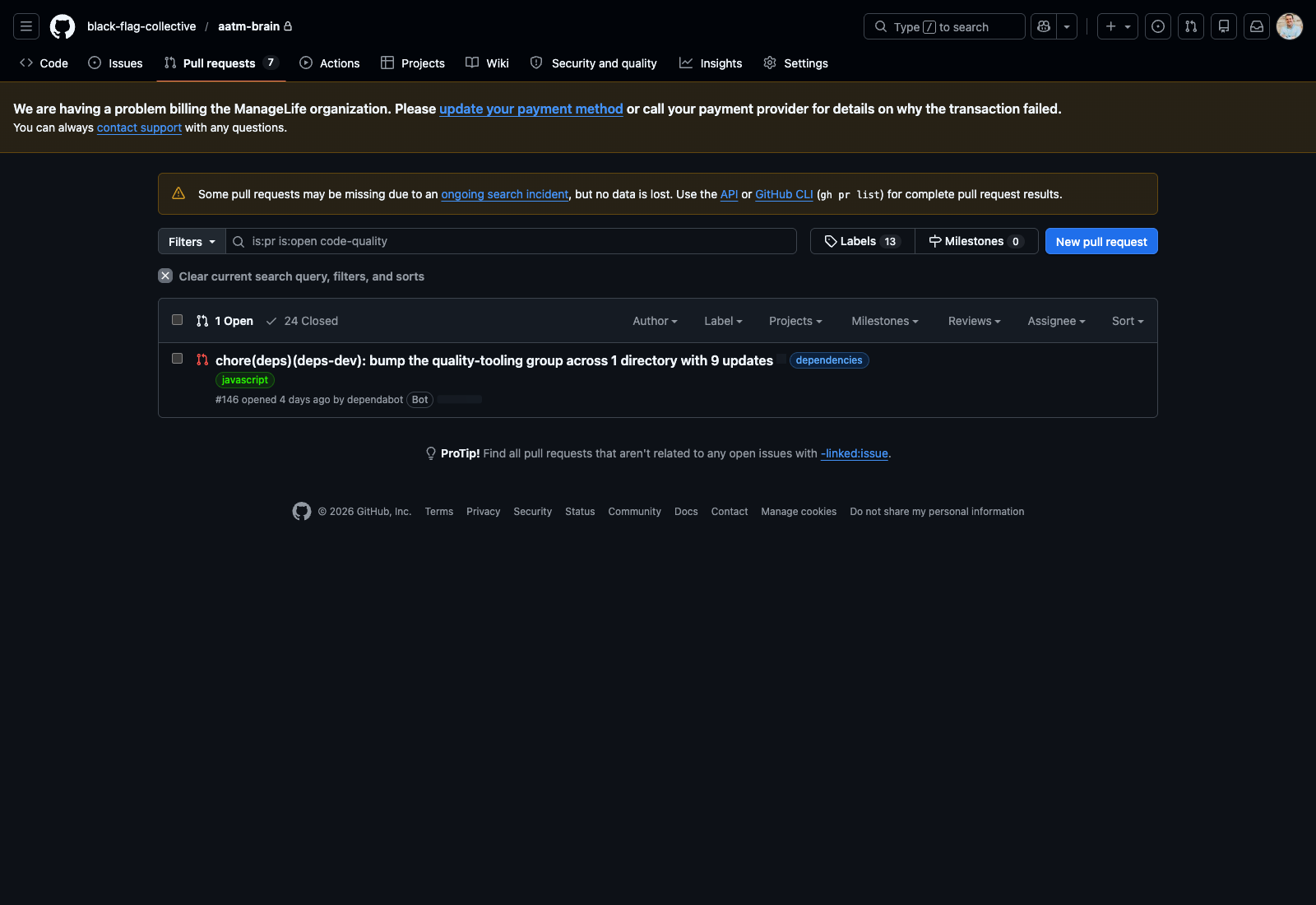Open Copilot from the header icon
This screenshot has width=1316, height=905.
tap(1043, 26)
